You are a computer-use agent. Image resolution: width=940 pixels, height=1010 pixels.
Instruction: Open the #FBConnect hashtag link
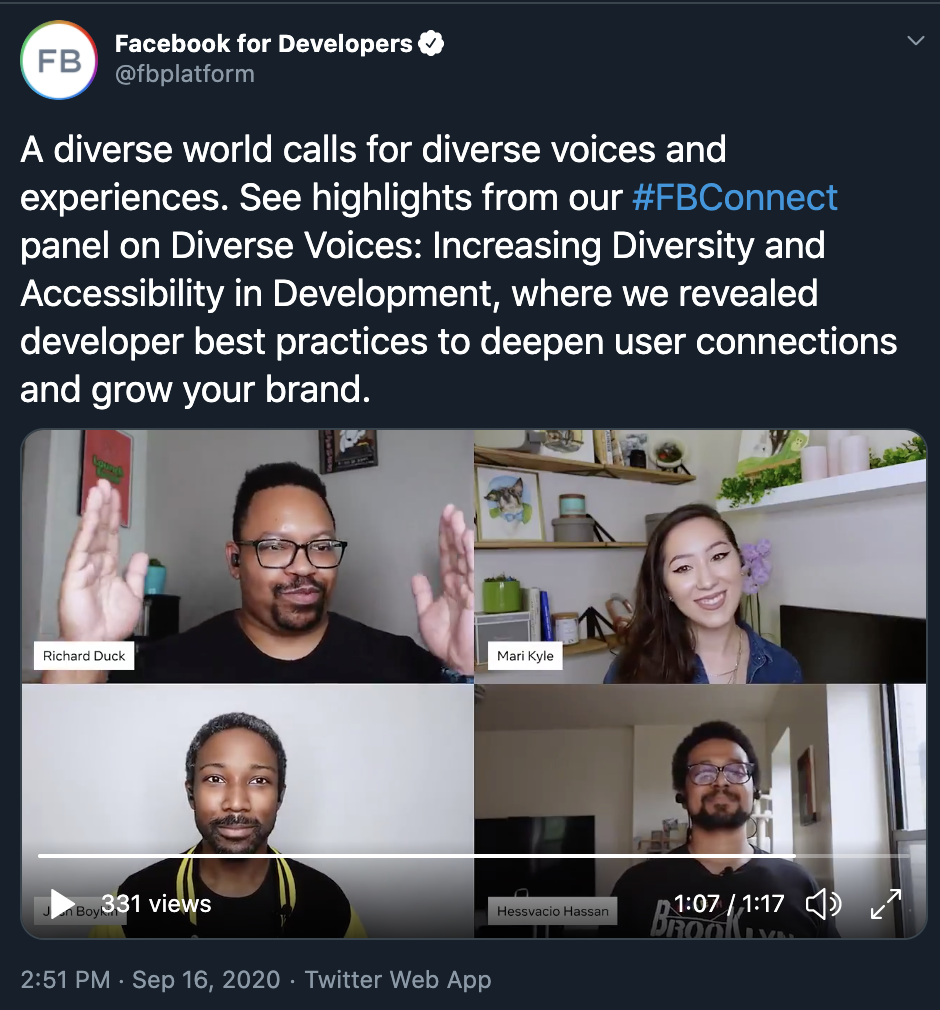click(x=734, y=197)
